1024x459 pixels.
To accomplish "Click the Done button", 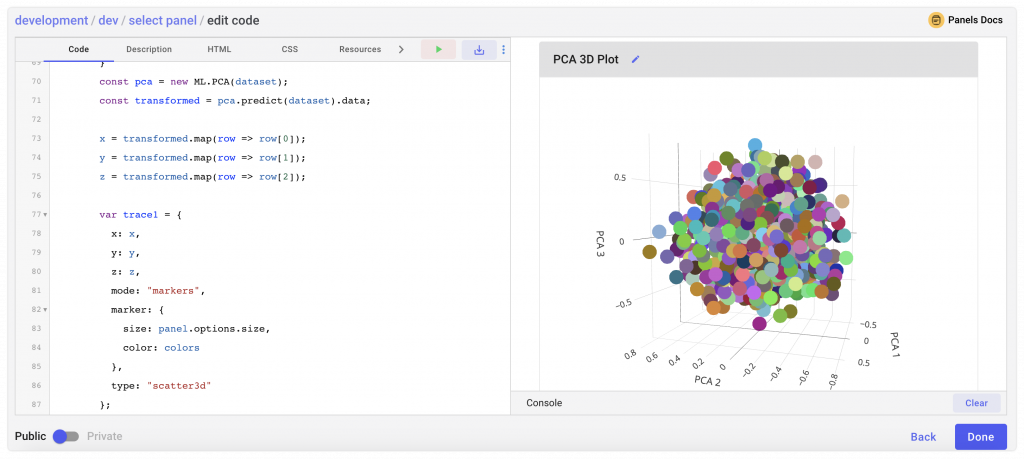I will [x=980, y=437].
